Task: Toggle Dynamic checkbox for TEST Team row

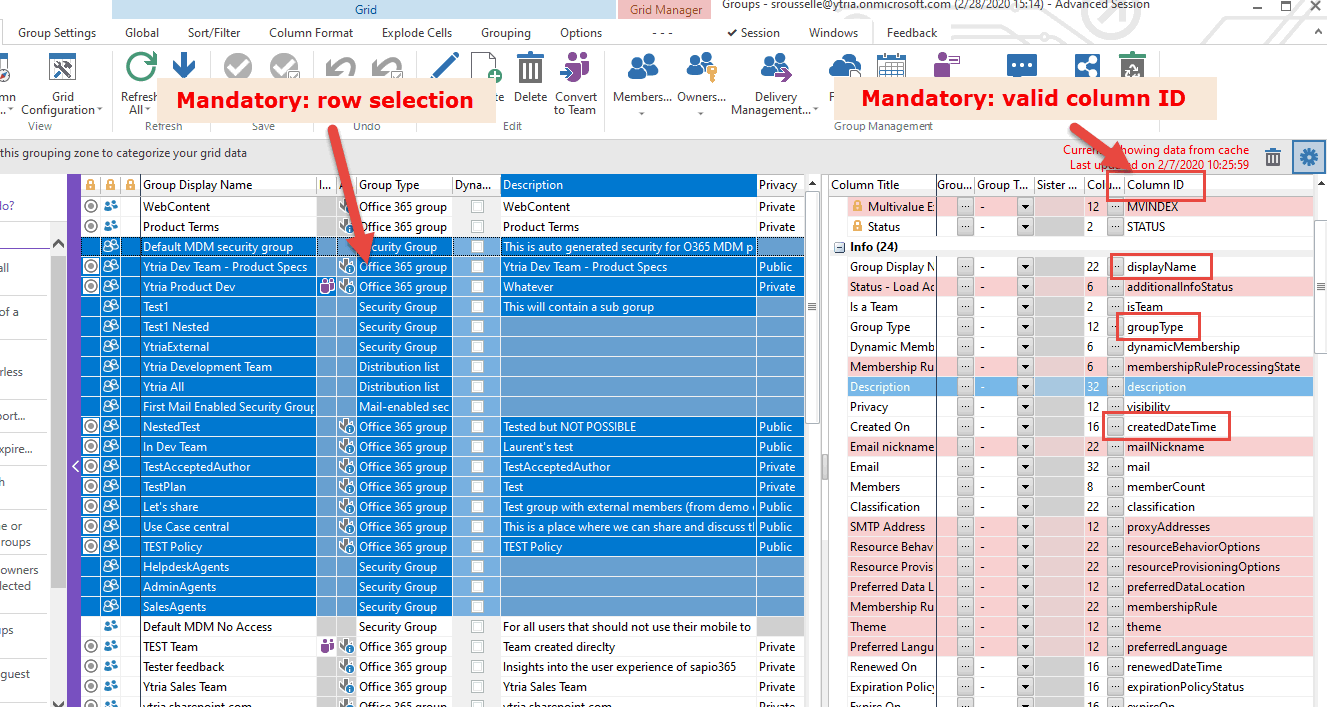Action: [x=477, y=647]
